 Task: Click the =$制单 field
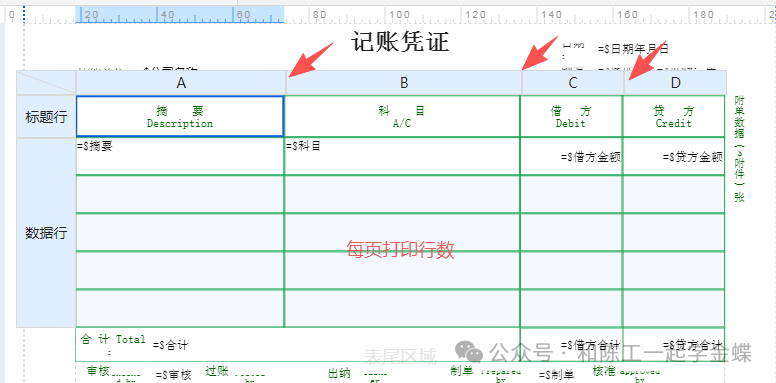pyautogui.click(x=557, y=376)
